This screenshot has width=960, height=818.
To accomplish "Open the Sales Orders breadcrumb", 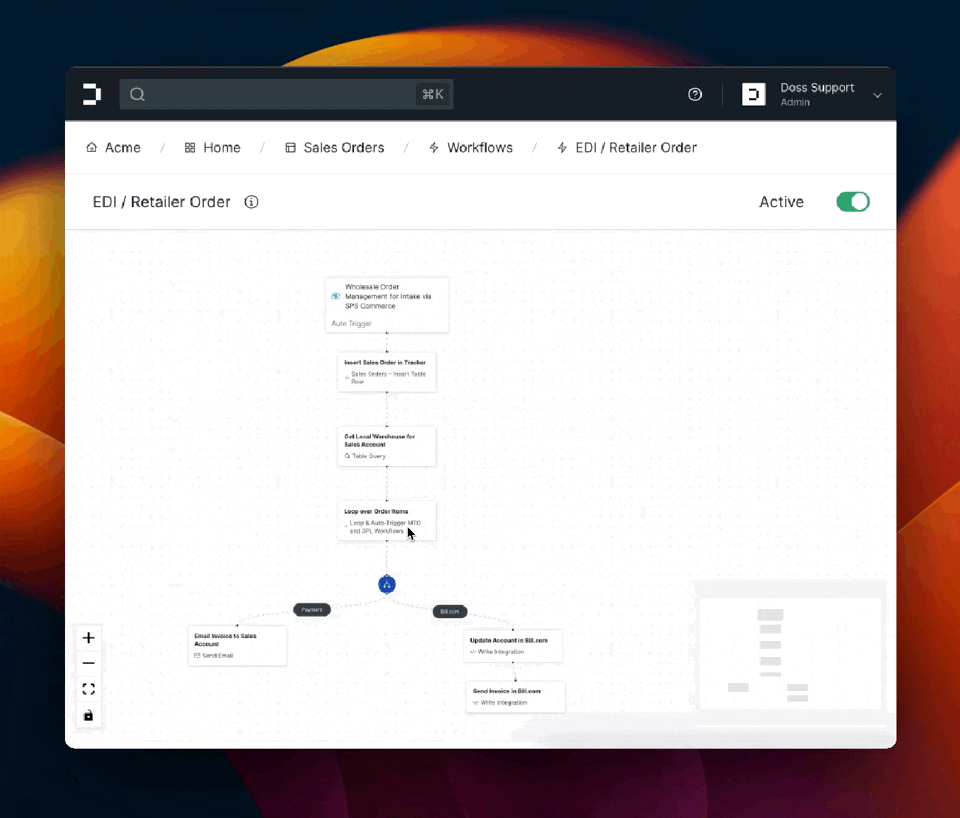I will [x=334, y=147].
